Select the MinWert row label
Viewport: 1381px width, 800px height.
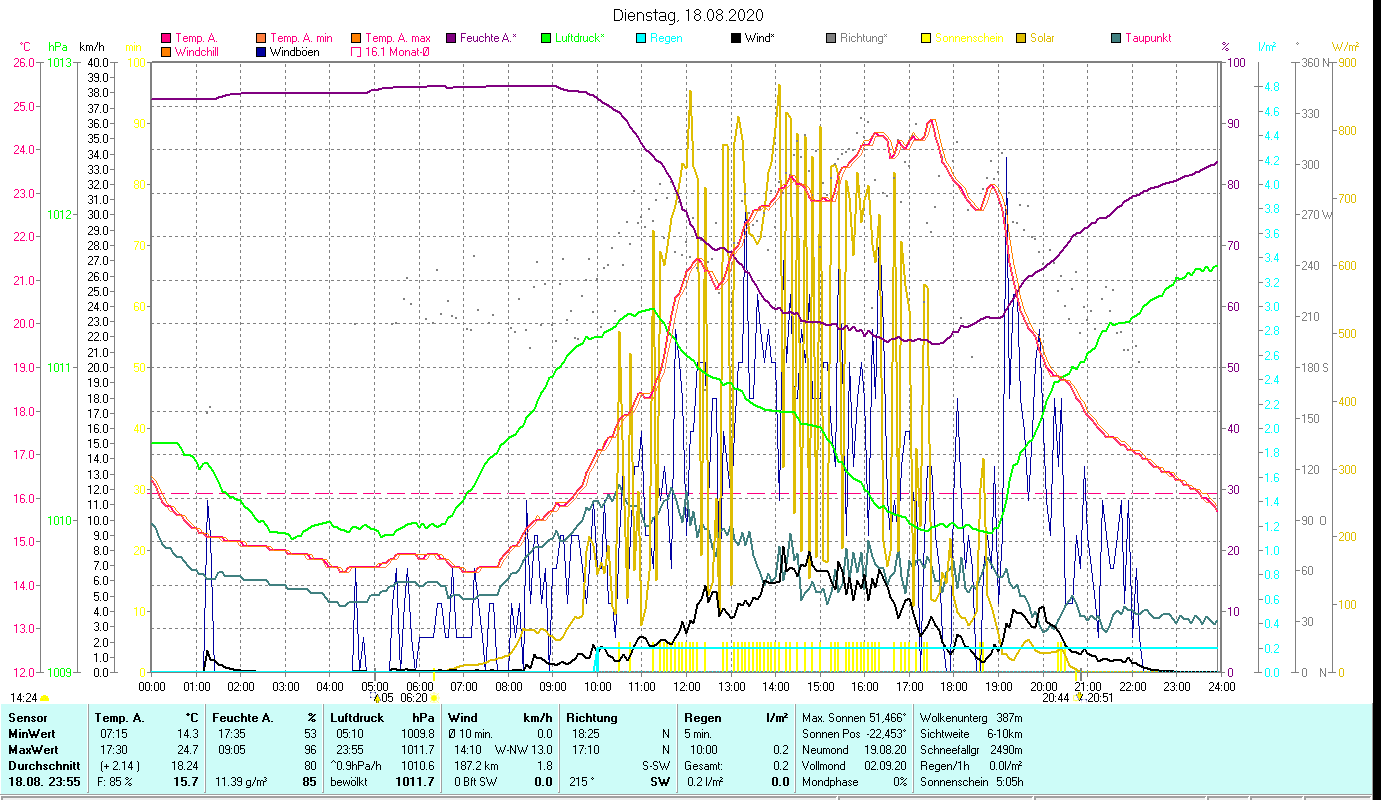tap(32, 733)
